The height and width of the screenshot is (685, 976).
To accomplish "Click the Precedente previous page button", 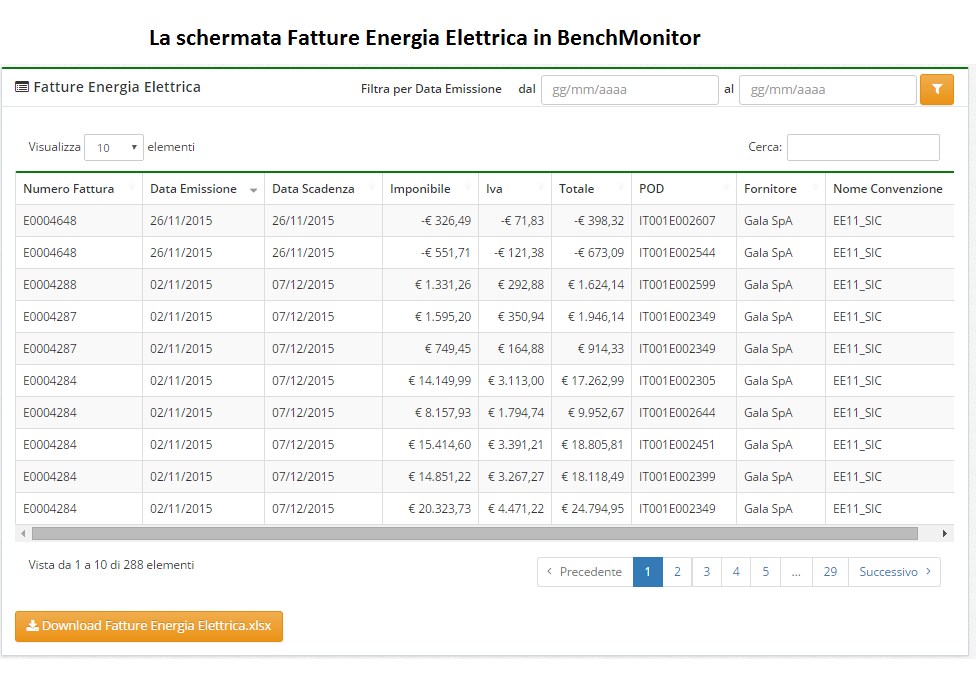I will [585, 572].
